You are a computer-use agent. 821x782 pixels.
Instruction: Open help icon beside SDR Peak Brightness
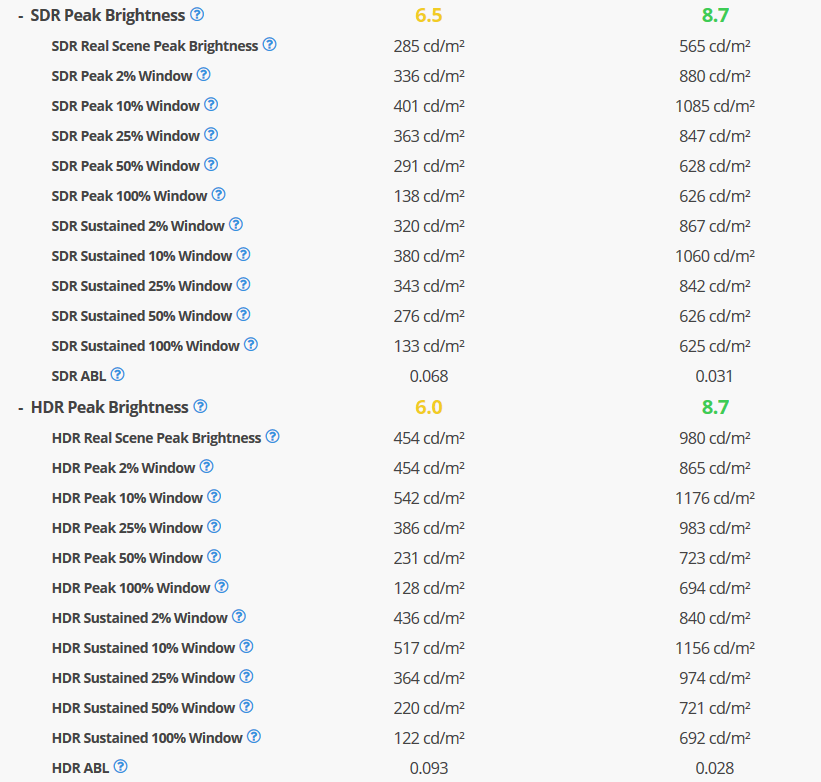pos(197,14)
